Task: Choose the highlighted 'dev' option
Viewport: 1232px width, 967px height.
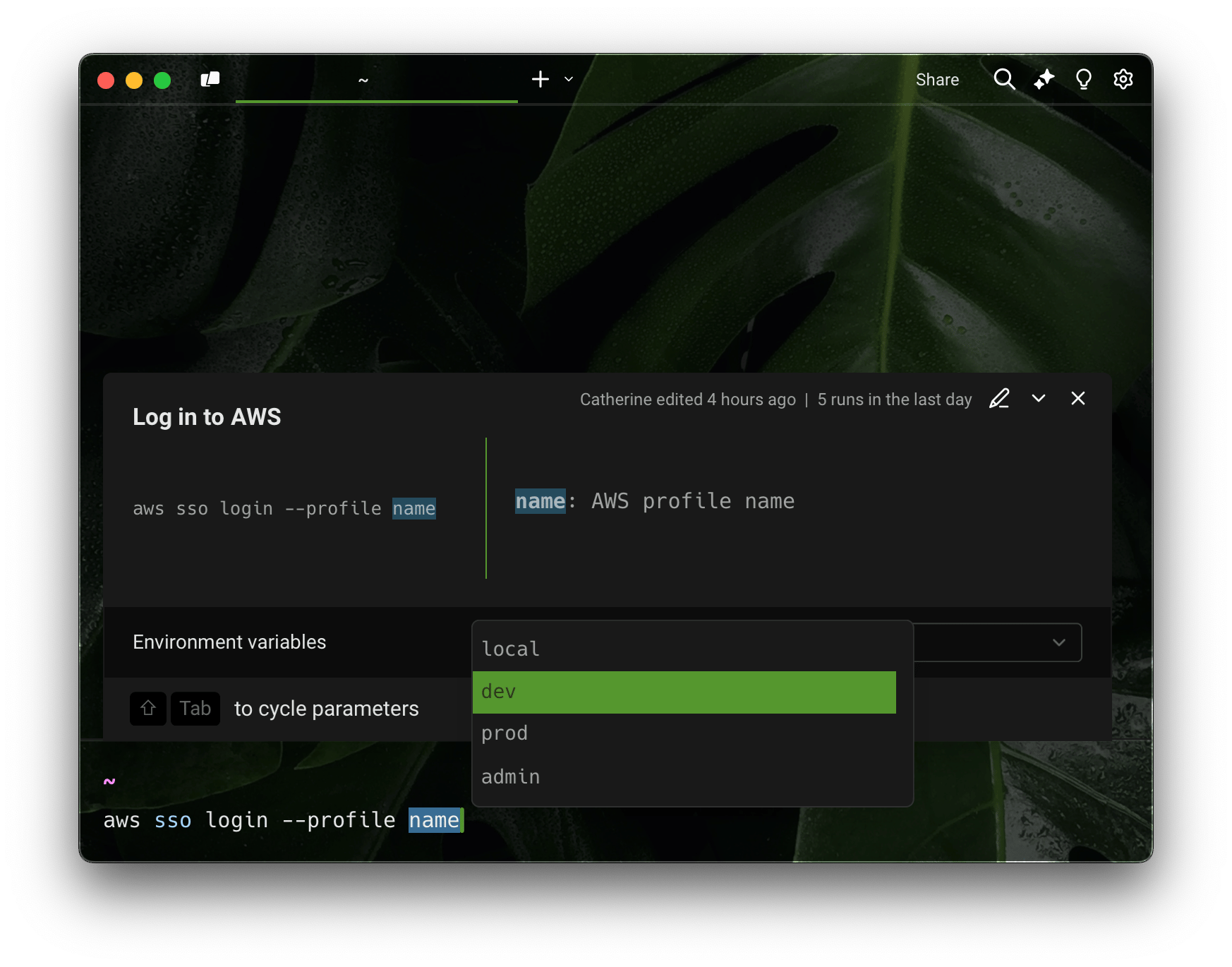Action: tap(684, 692)
